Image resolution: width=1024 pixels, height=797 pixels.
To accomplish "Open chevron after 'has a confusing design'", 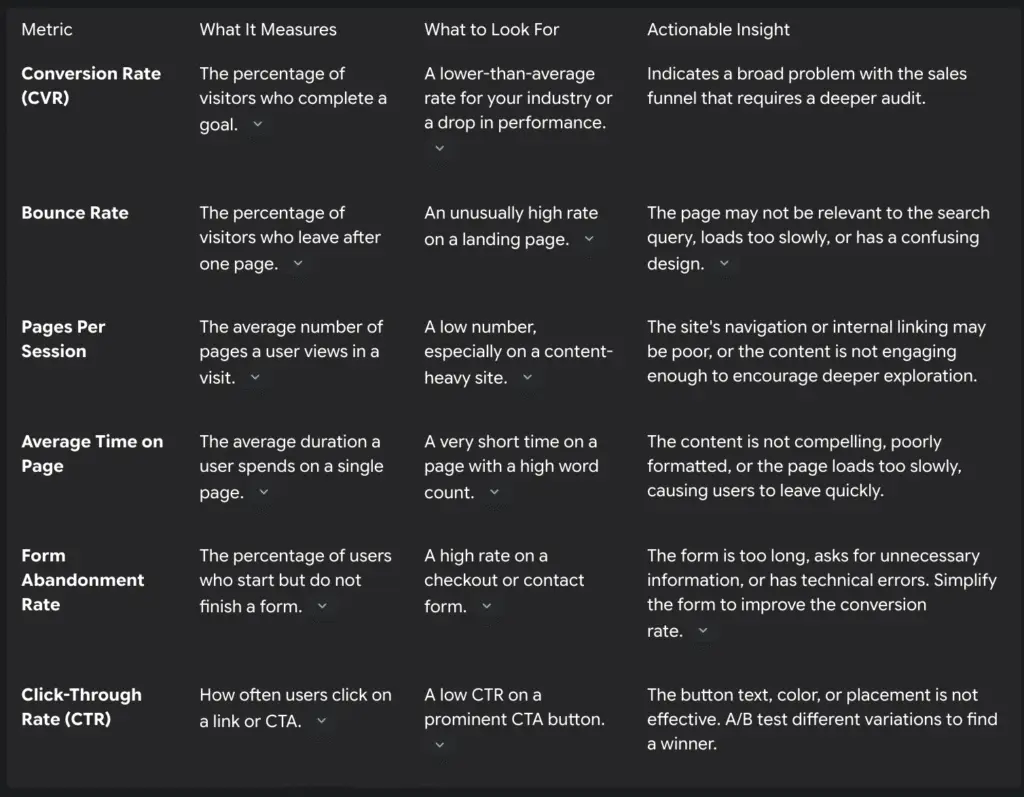I will coord(724,264).
